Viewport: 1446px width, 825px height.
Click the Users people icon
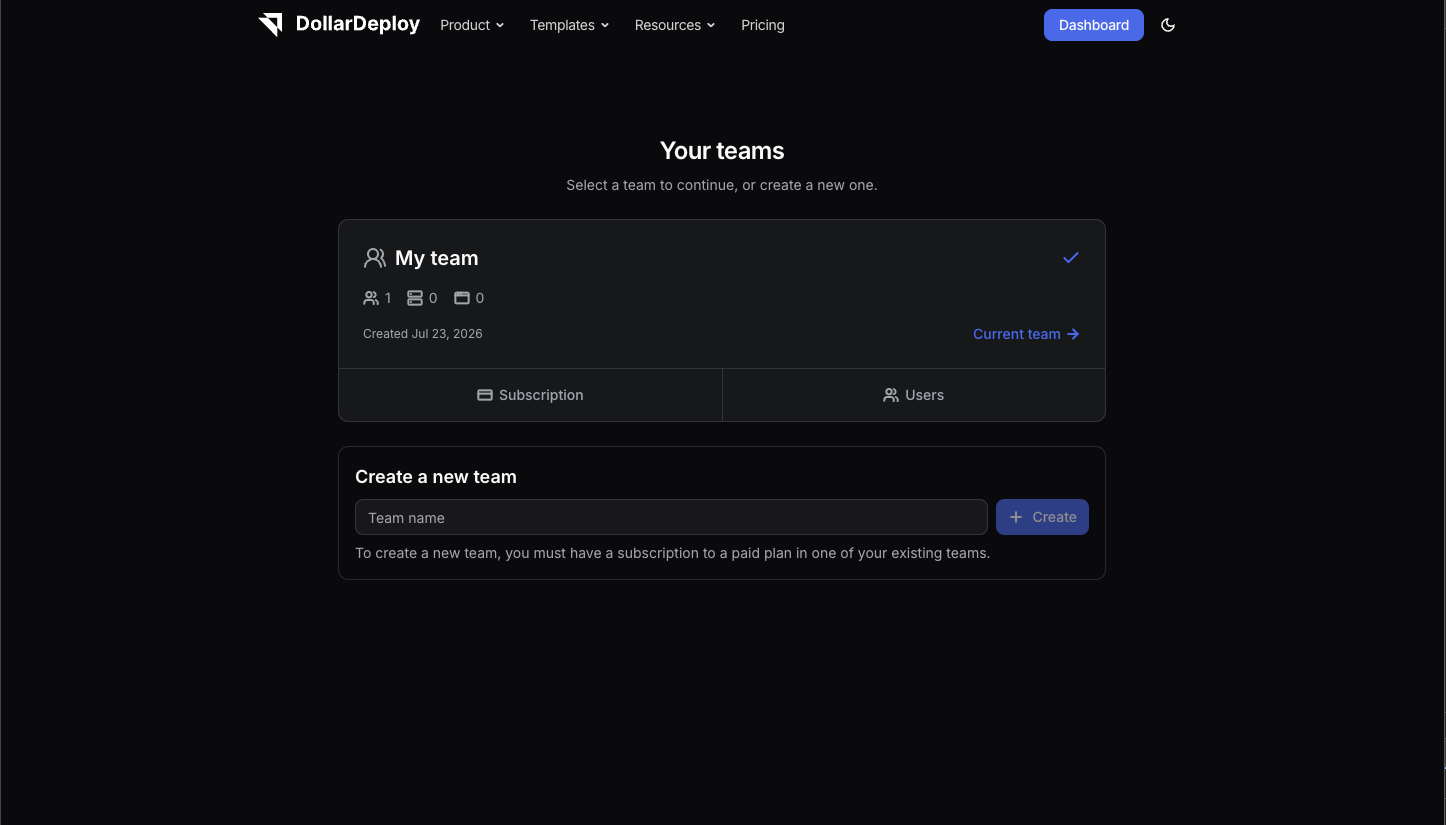pos(891,395)
